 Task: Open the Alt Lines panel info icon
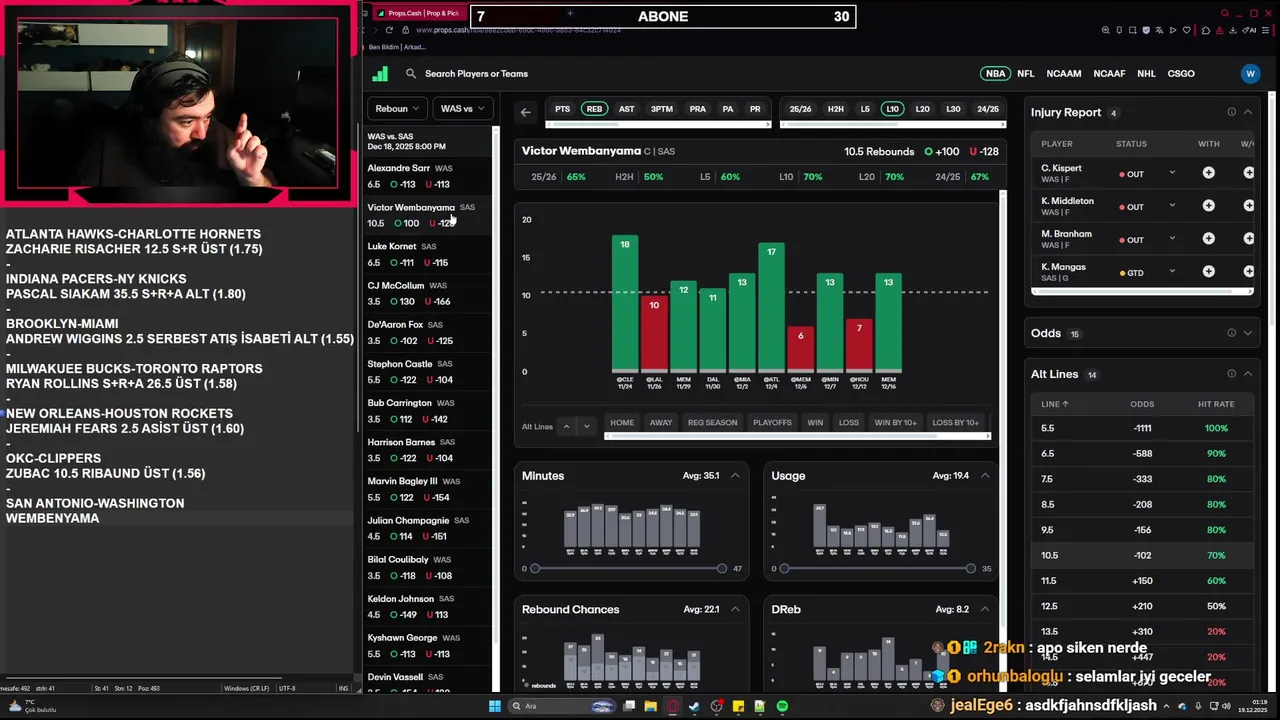1231,374
